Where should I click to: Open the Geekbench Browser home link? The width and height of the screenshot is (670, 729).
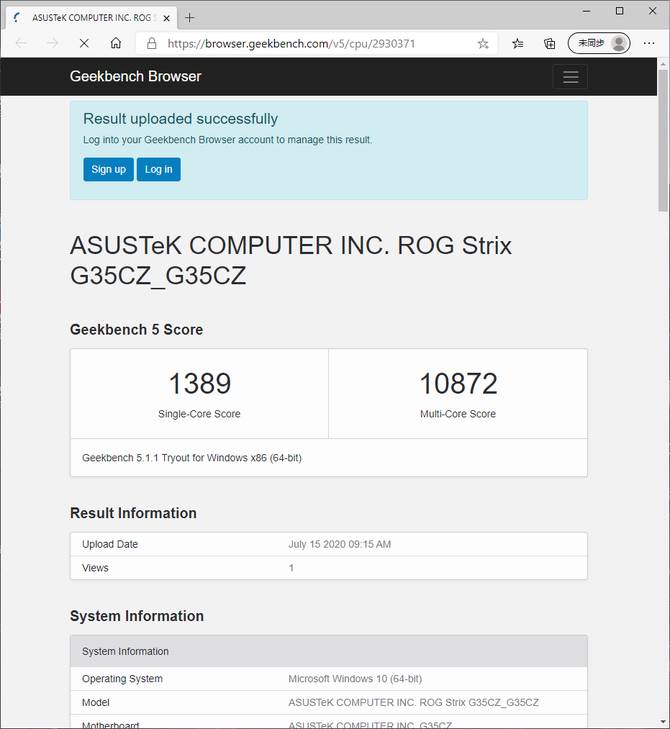(x=135, y=76)
